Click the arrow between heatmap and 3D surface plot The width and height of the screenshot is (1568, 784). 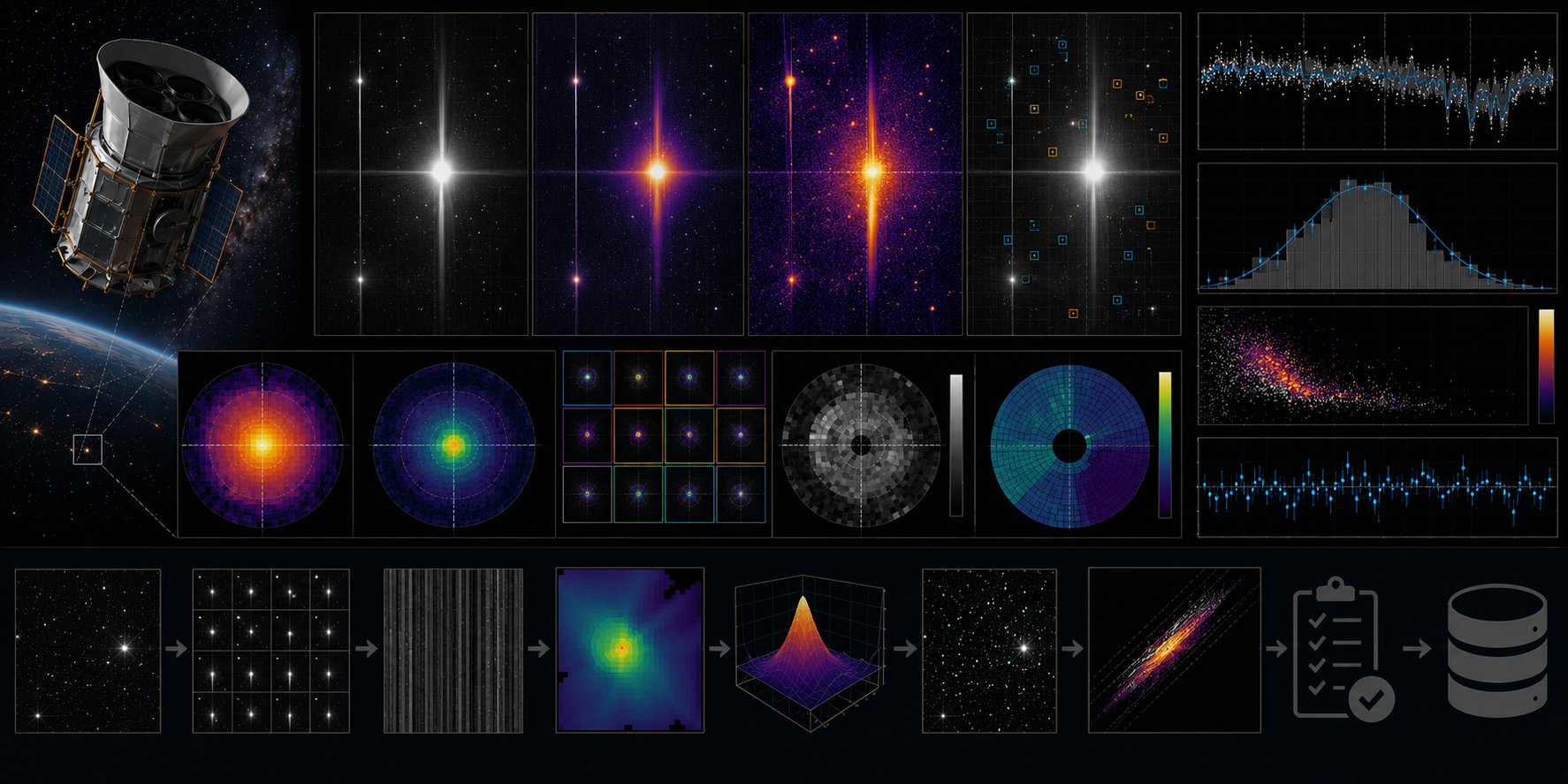point(719,649)
